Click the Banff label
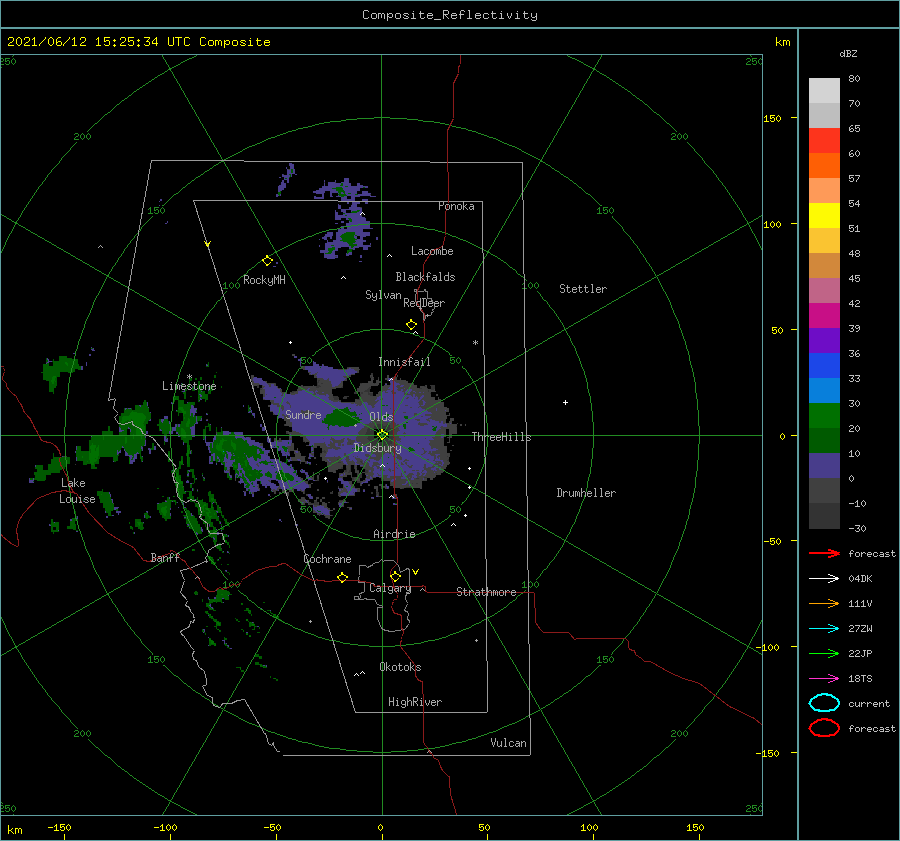 click(x=165, y=557)
